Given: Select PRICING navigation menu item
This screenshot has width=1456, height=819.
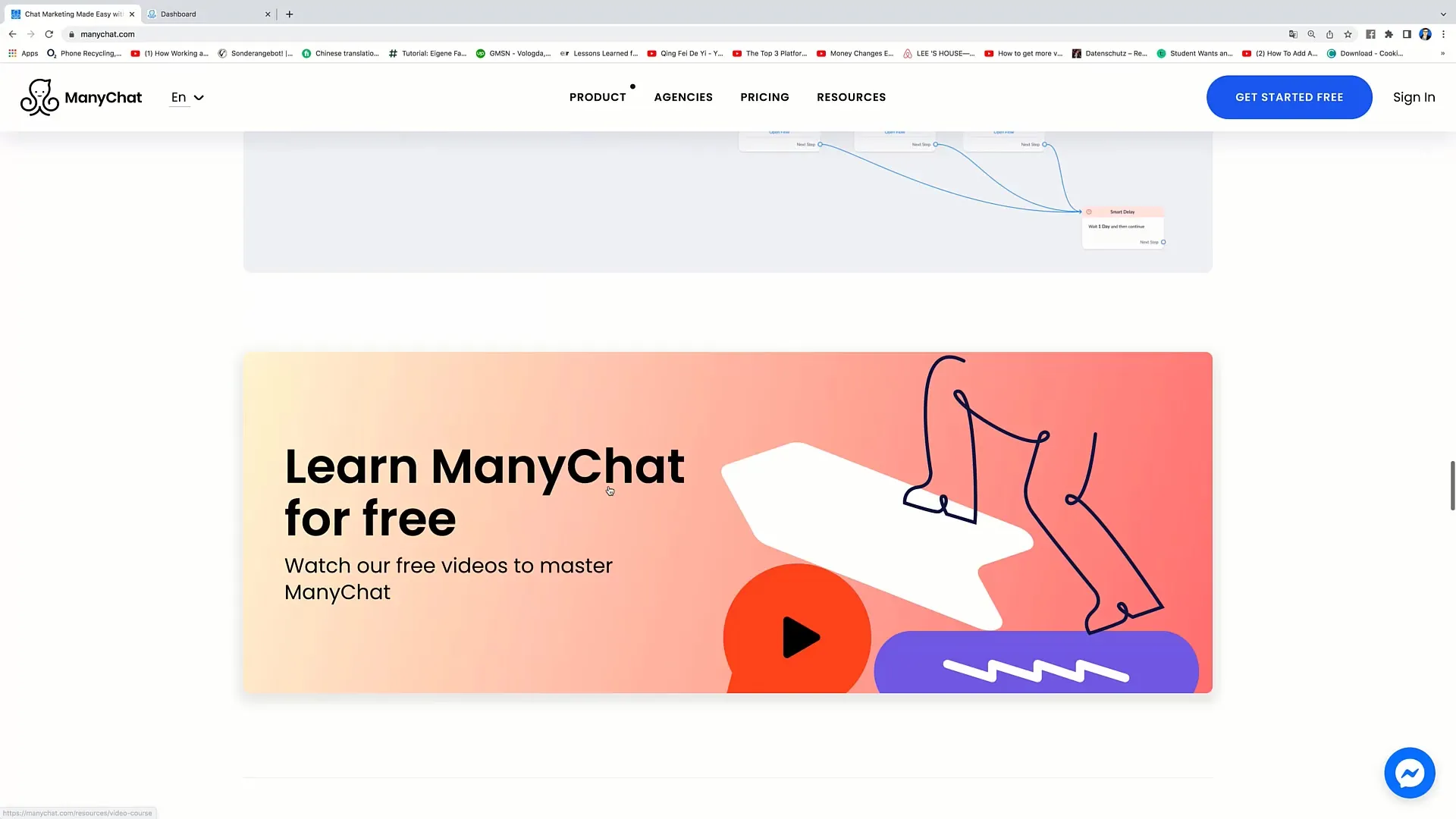Looking at the screenshot, I should pyautogui.click(x=765, y=97).
